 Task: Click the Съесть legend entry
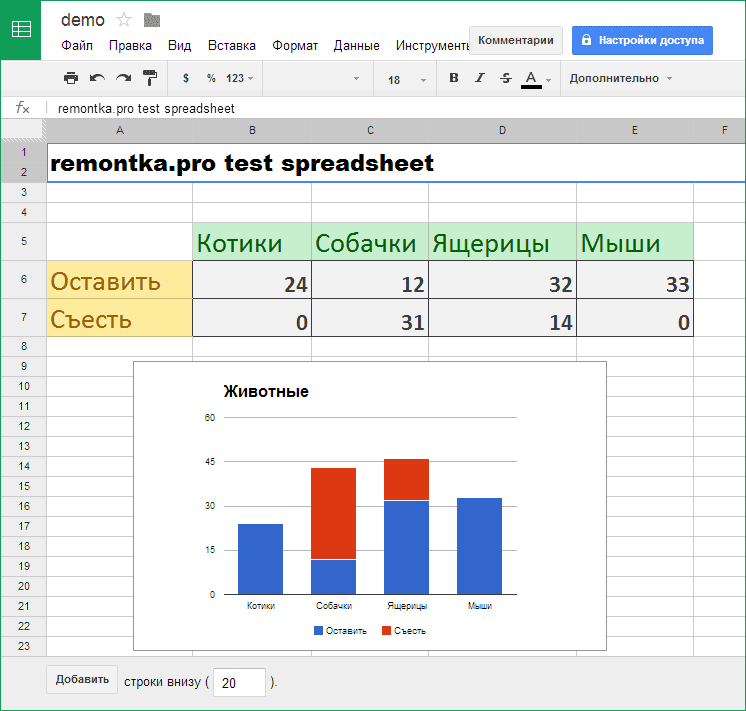pos(404,631)
